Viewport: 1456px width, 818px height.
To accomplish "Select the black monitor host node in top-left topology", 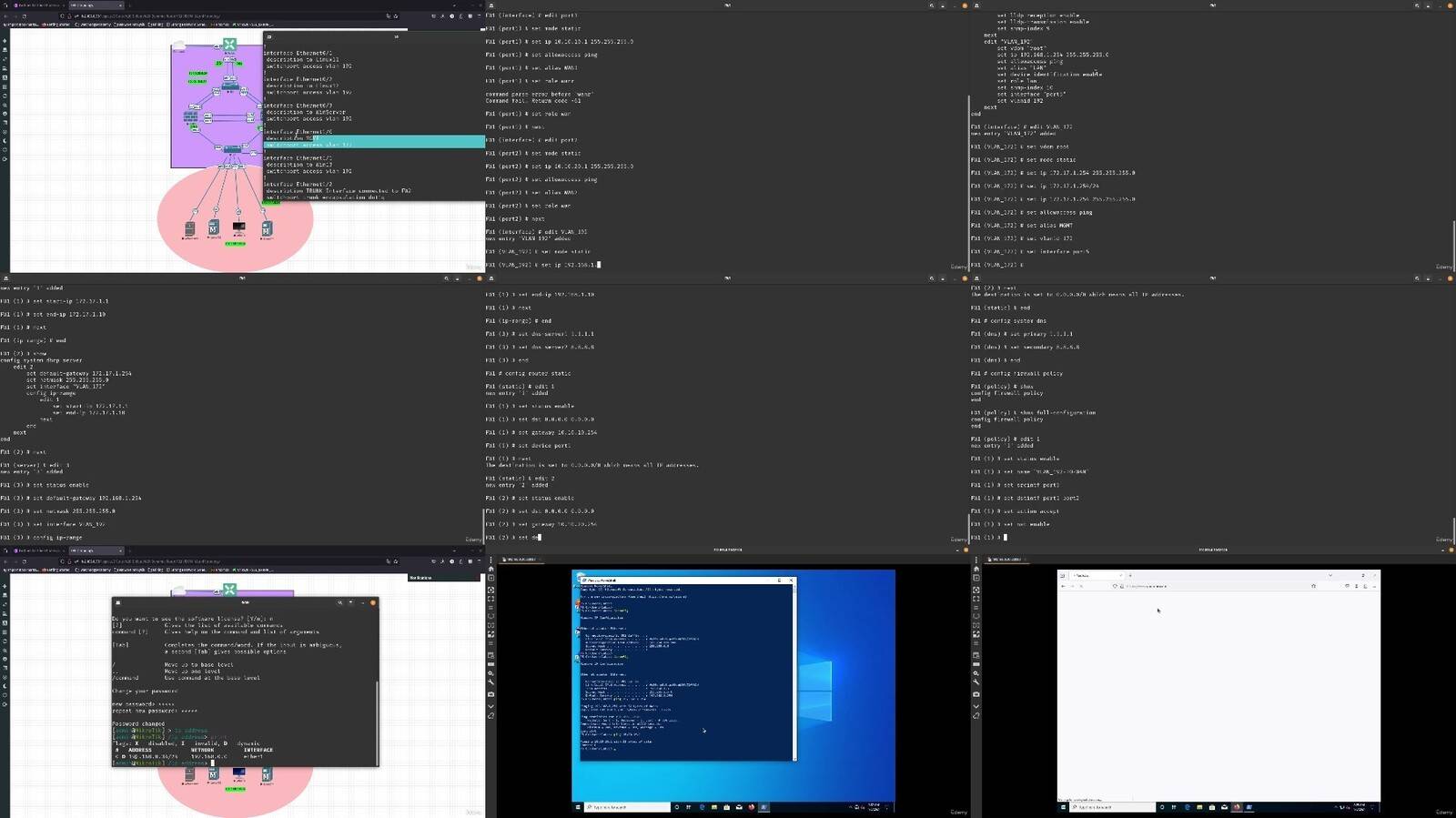I will 238,227.
